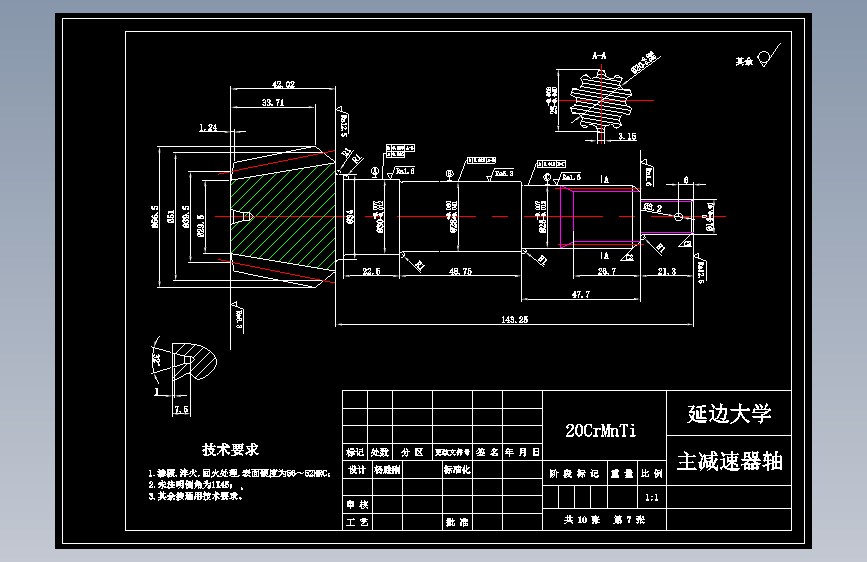The width and height of the screenshot is (867, 562).
Task: Select the overall length 149.25 dimension
Action: tap(515, 319)
